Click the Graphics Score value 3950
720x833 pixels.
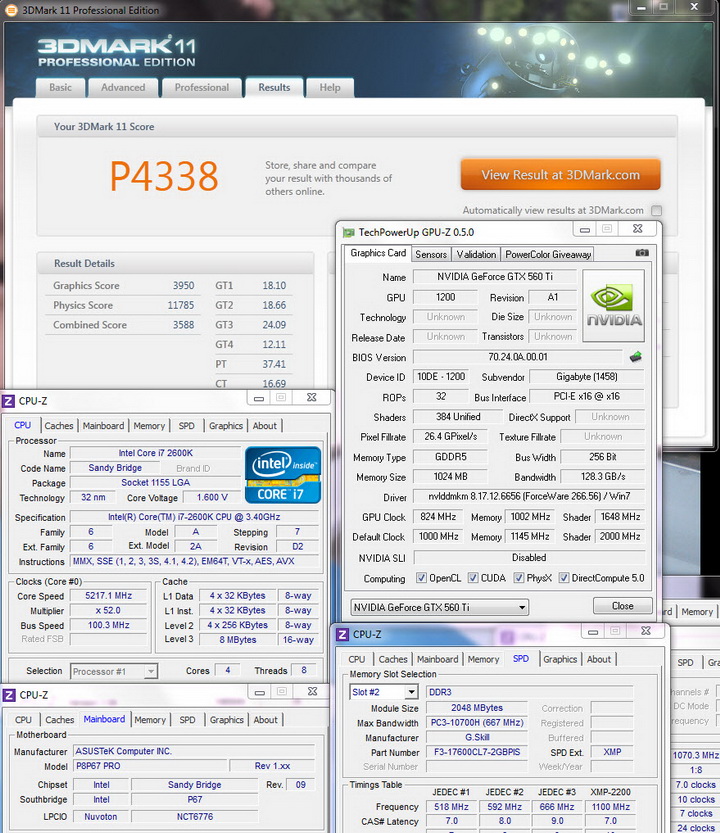[183, 285]
